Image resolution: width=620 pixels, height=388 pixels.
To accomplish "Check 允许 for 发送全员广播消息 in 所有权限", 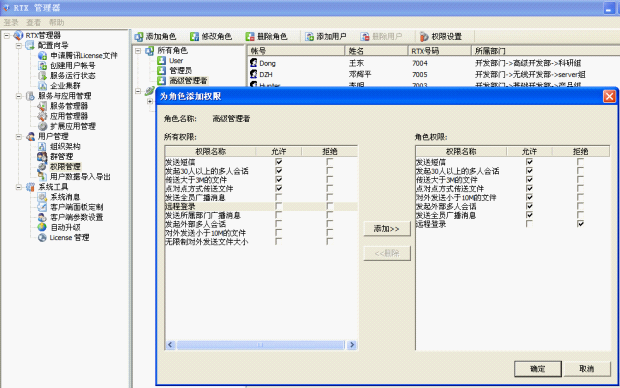I will tap(279, 197).
